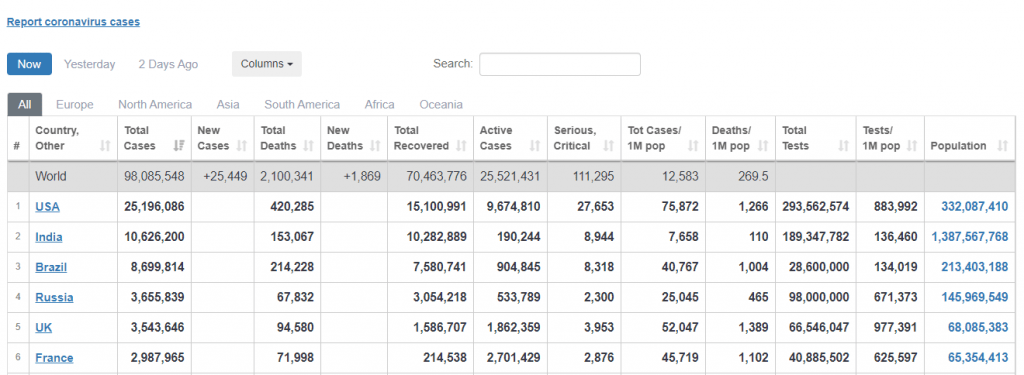Open the Europe tab
Image resolution: width=1024 pixels, height=375 pixels.
pos(74,105)
